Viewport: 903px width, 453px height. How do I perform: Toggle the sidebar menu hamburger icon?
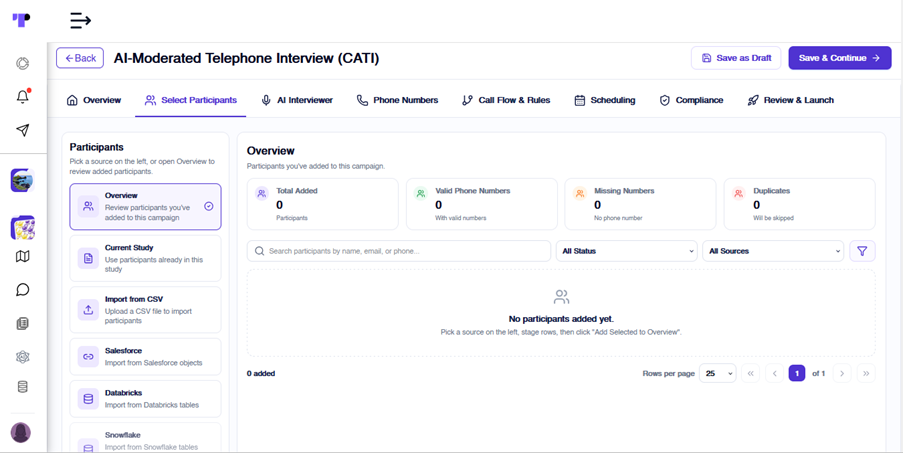(81, 21)
